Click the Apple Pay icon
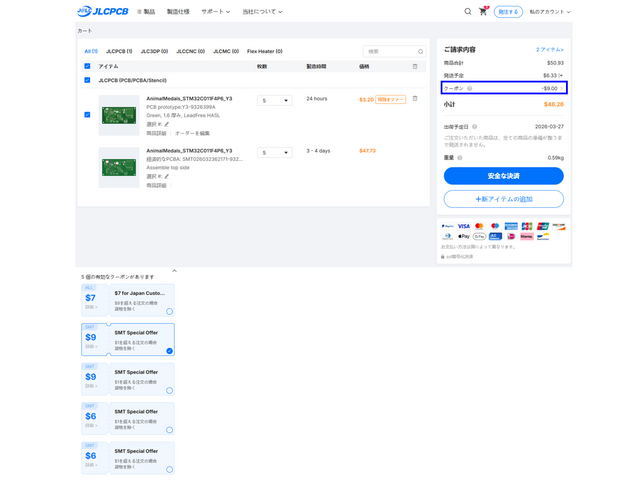The height and width of the screenshot is (480, 640). 463,236
